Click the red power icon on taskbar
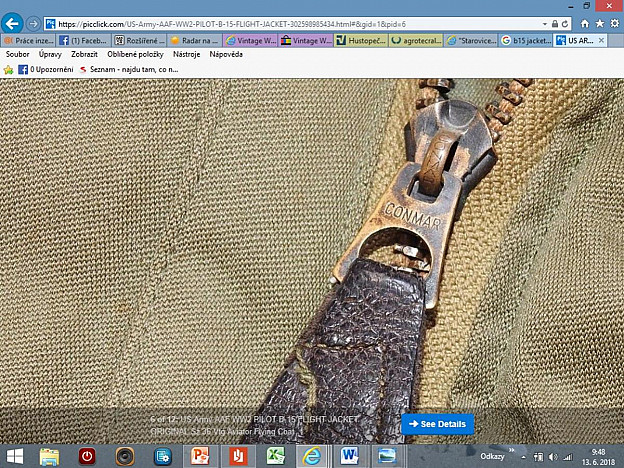The width and height of the screenshot is (624, 468). [87, 456]
